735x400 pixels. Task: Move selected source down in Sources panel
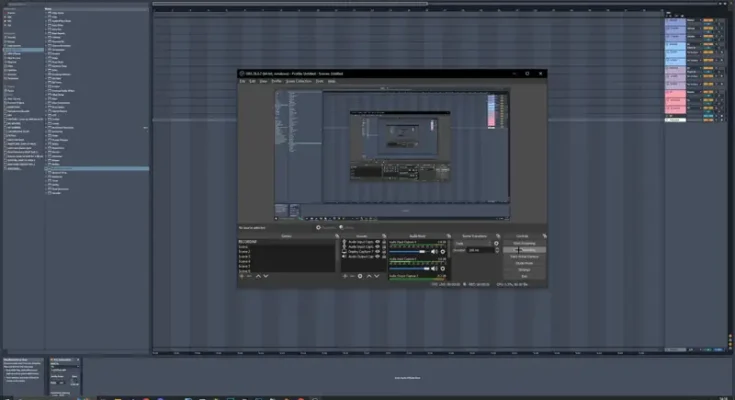[x=376, y=277]
